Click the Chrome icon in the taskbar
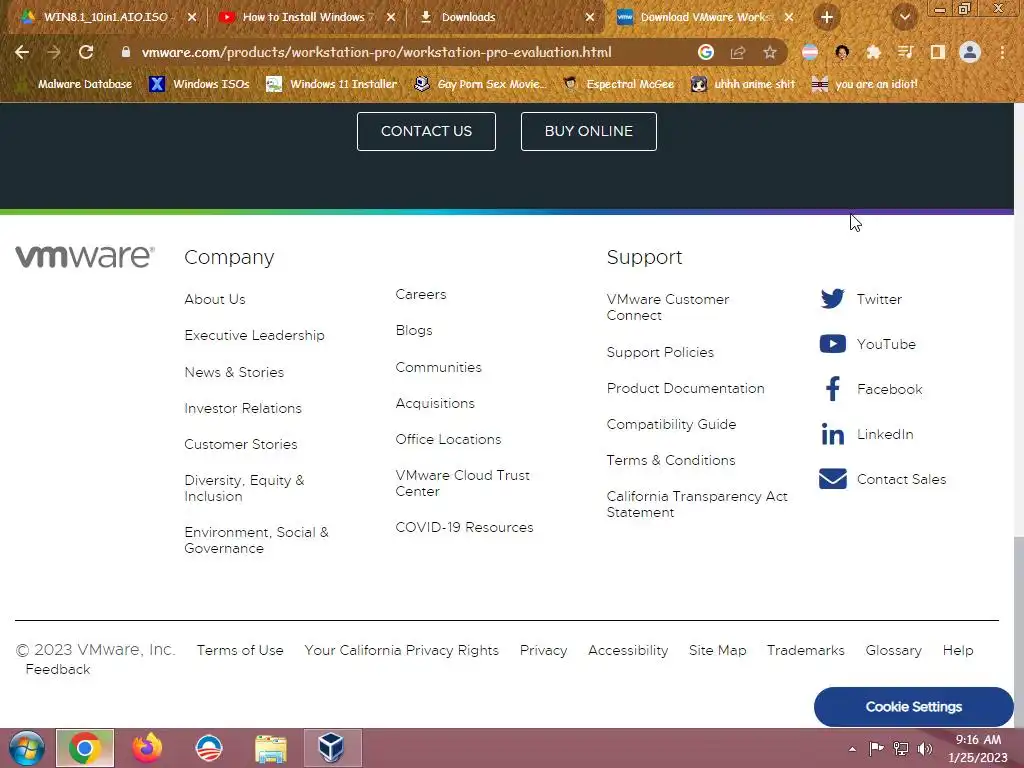This screenshot has height=768, width=1024. click(85, 748)
